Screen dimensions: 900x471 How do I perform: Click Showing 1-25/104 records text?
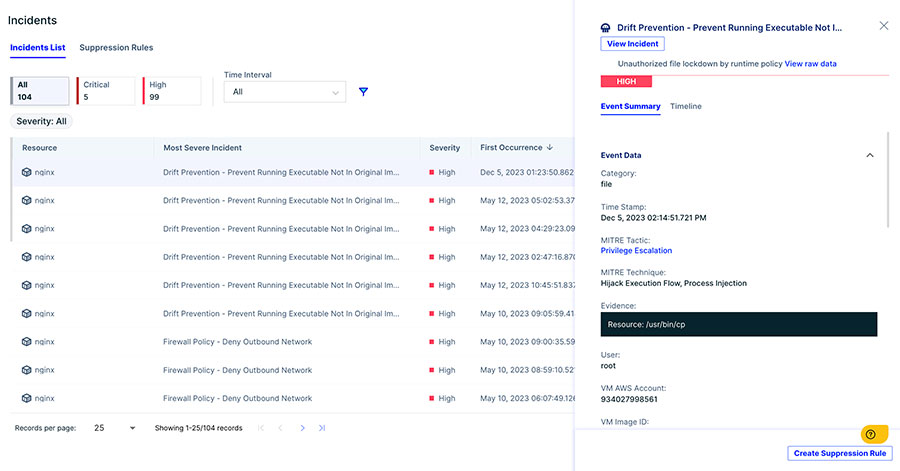(x=199, y=428)
